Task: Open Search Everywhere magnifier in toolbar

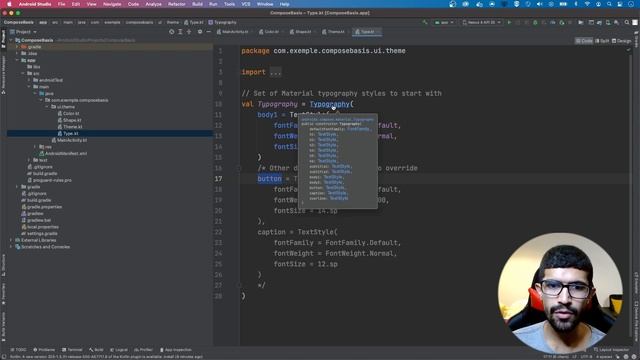Action: tap(627, 22)
